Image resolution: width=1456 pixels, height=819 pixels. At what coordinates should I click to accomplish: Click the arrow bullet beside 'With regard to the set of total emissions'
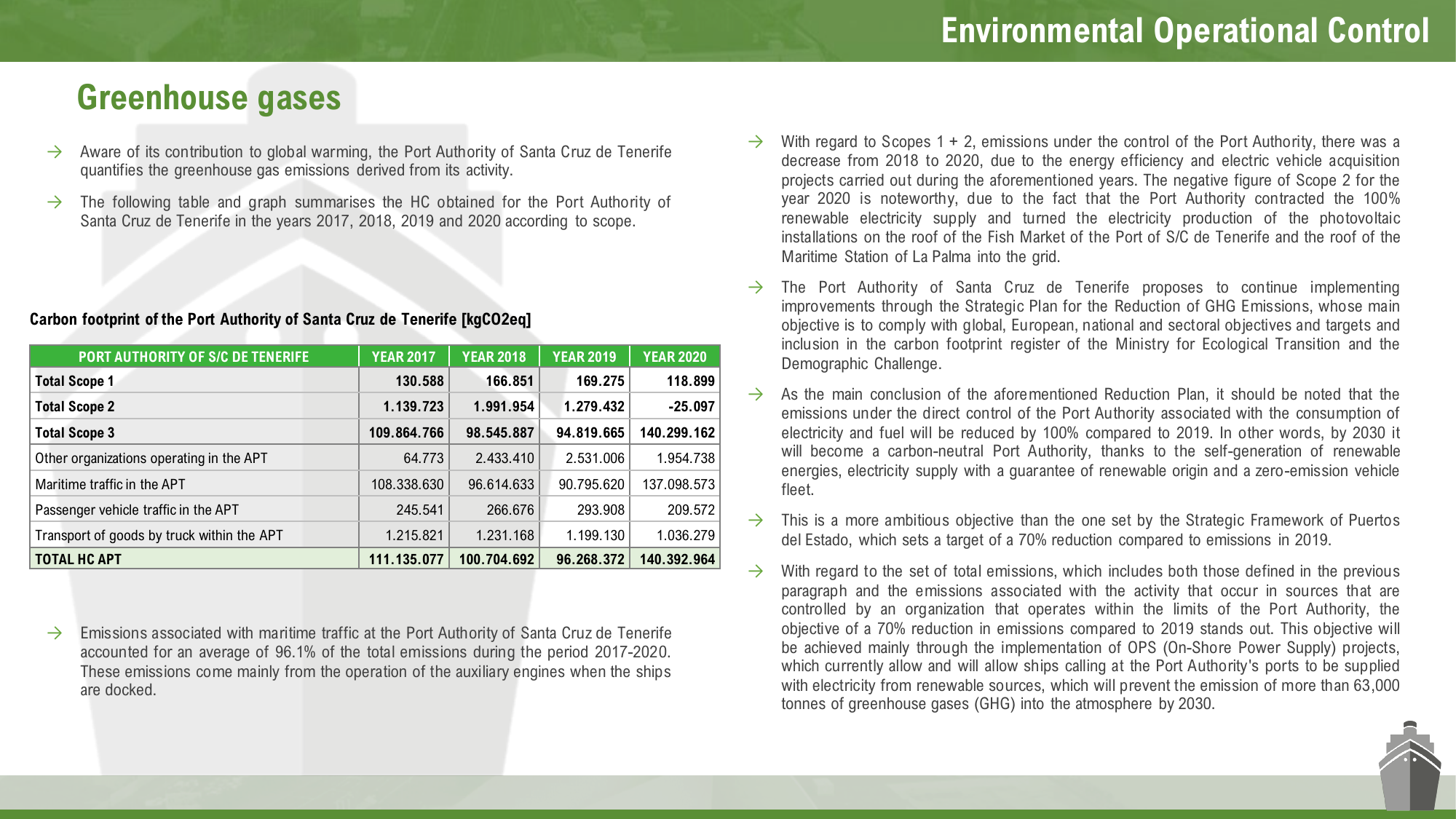[x=756, y=571]
